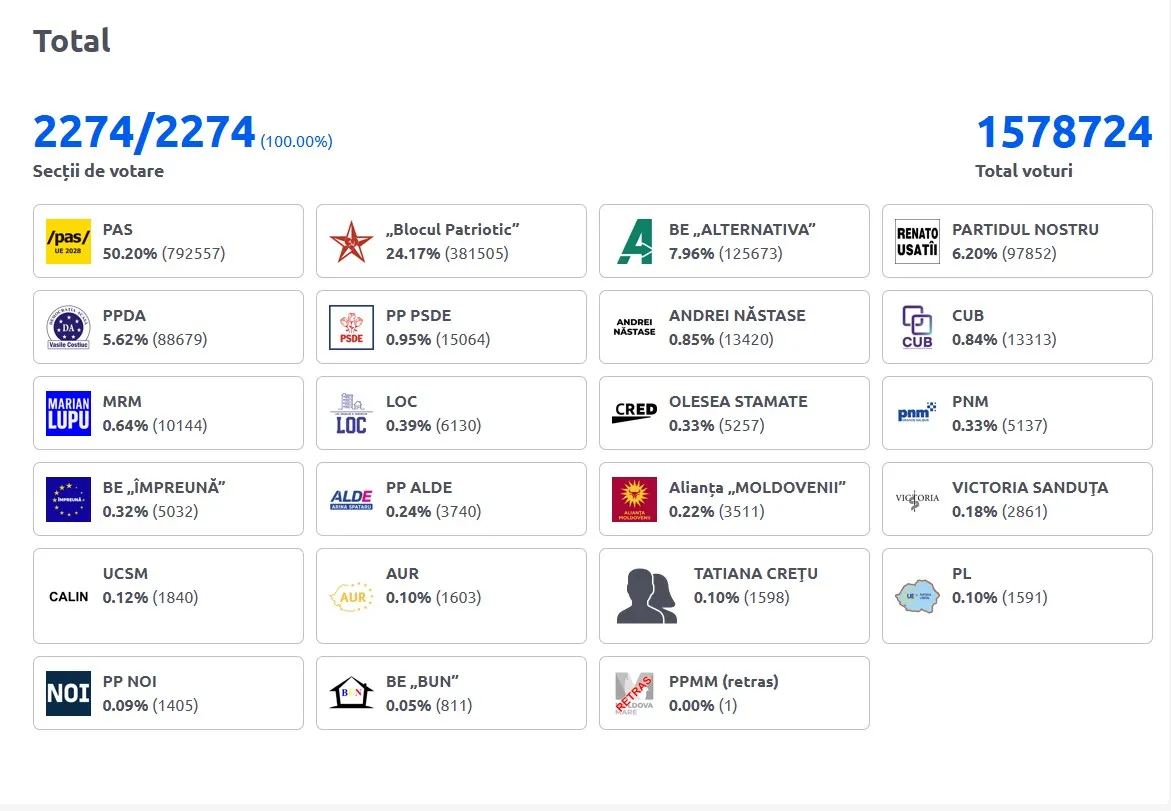Click the red star Blocul Patriotic logo

[351, 241]
